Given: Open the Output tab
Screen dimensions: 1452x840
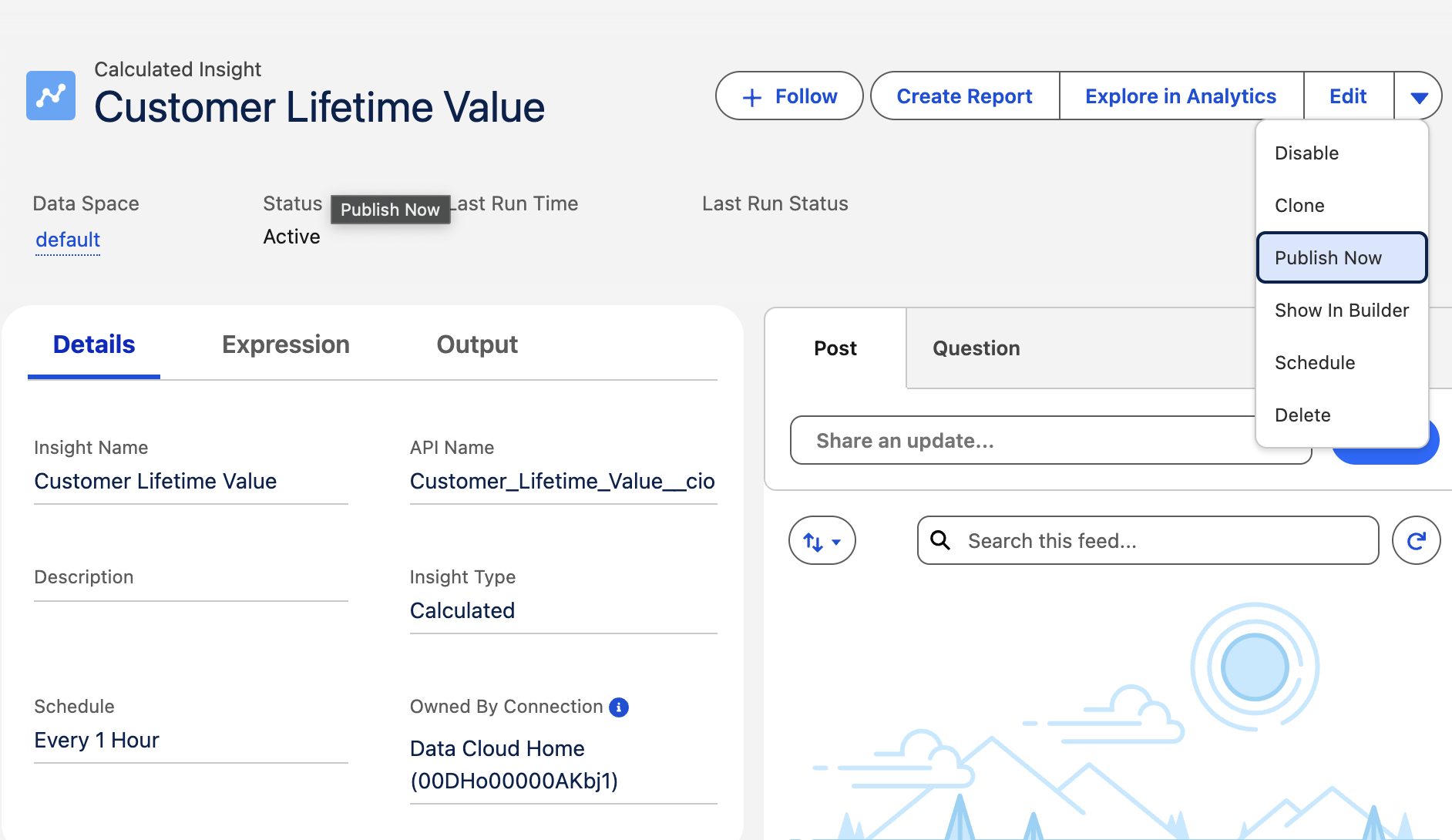Looking at the screenshot, I should (477, 344).
